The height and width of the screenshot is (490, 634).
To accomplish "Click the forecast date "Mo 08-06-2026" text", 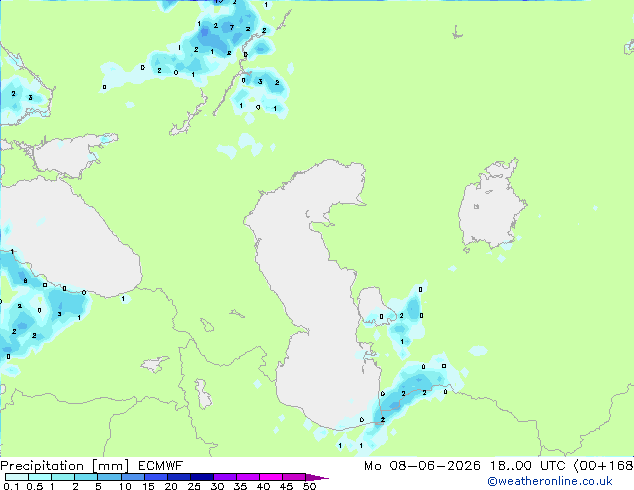I will [422, 466].
